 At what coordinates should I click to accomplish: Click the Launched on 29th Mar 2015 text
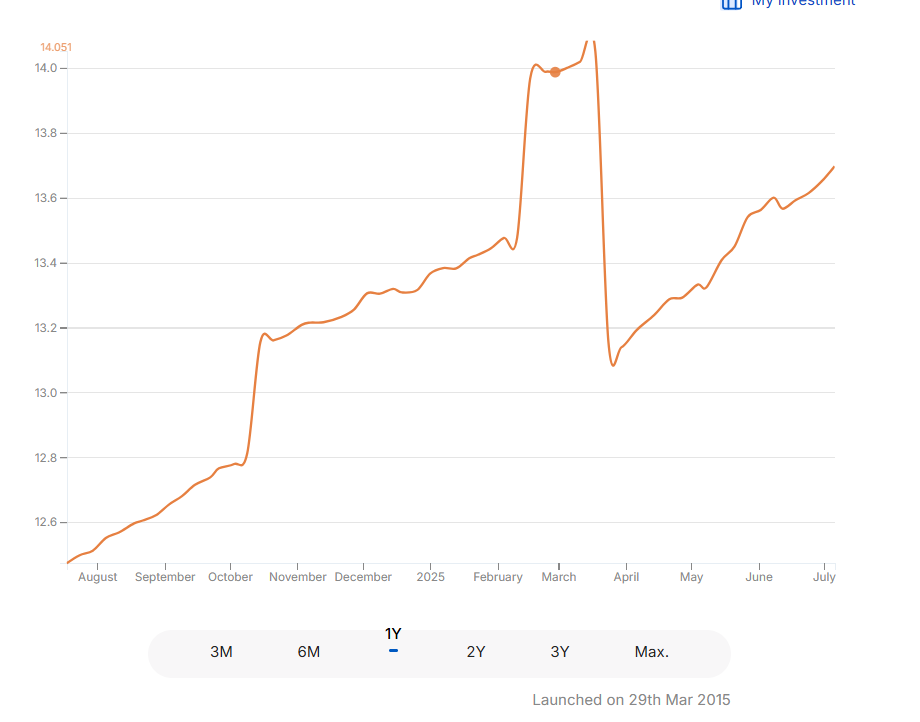pos(631,700)
